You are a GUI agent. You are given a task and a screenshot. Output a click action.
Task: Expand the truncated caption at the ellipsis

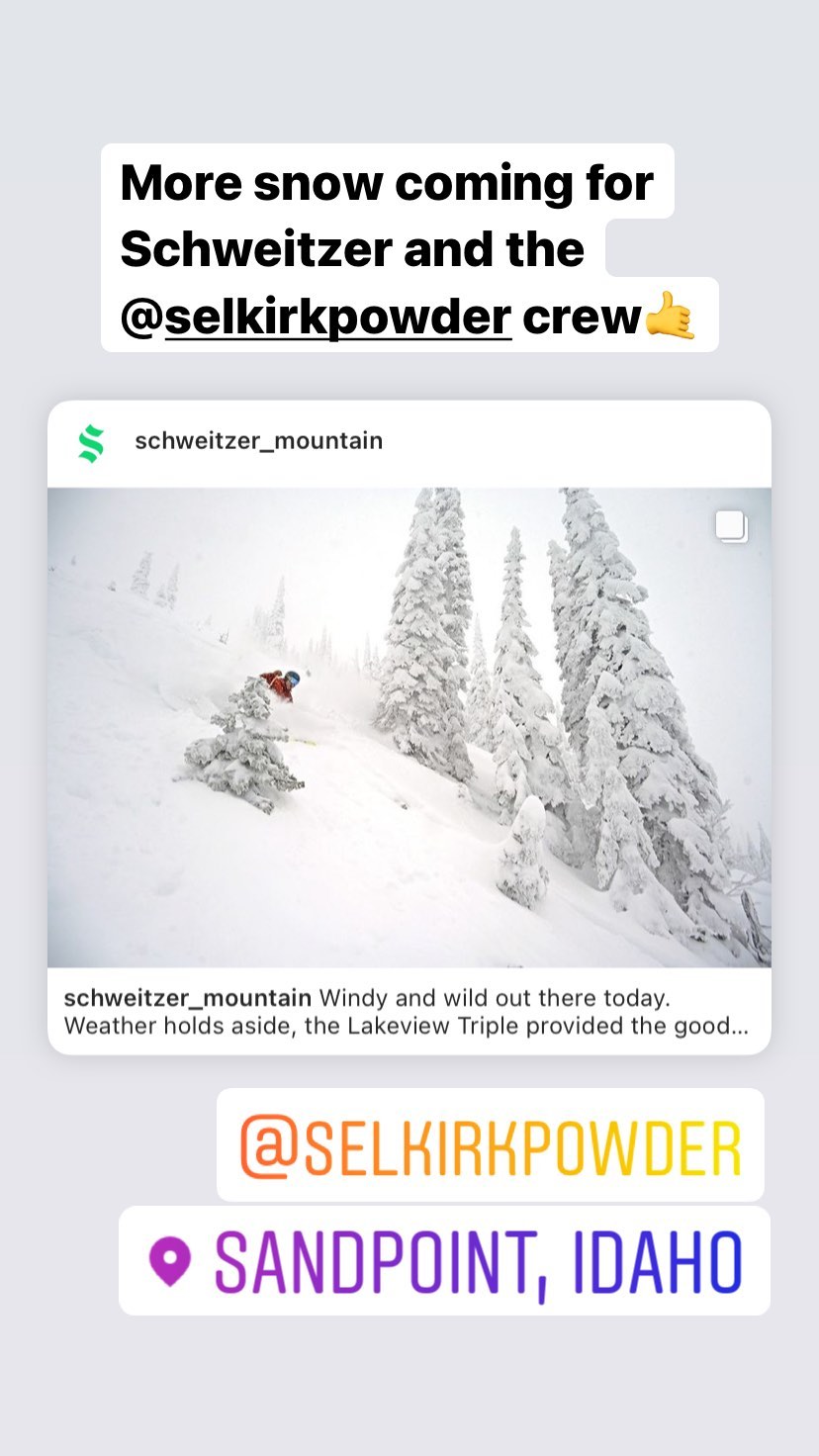pos(737,1026)
